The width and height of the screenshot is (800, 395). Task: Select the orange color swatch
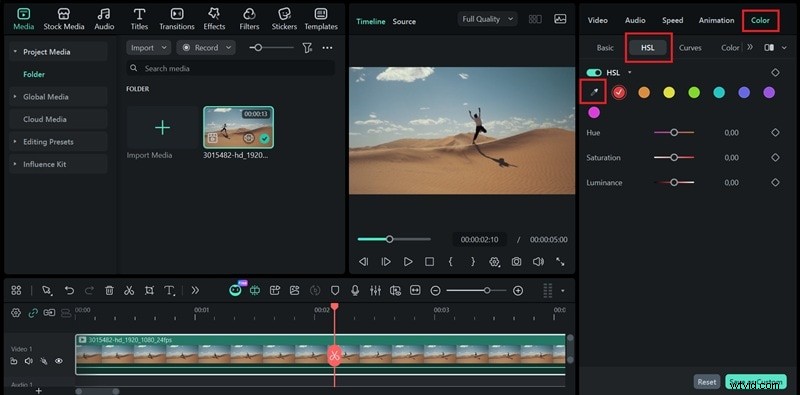(644, 92)
